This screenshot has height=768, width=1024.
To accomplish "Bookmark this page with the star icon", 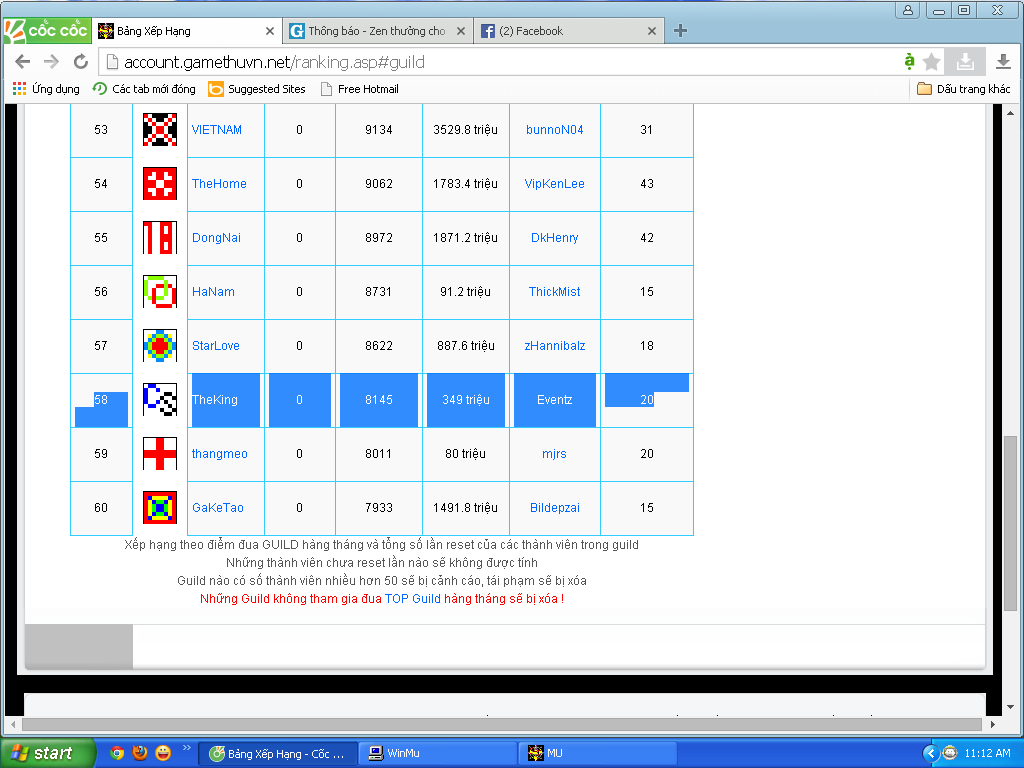I will tap(932, 62).
